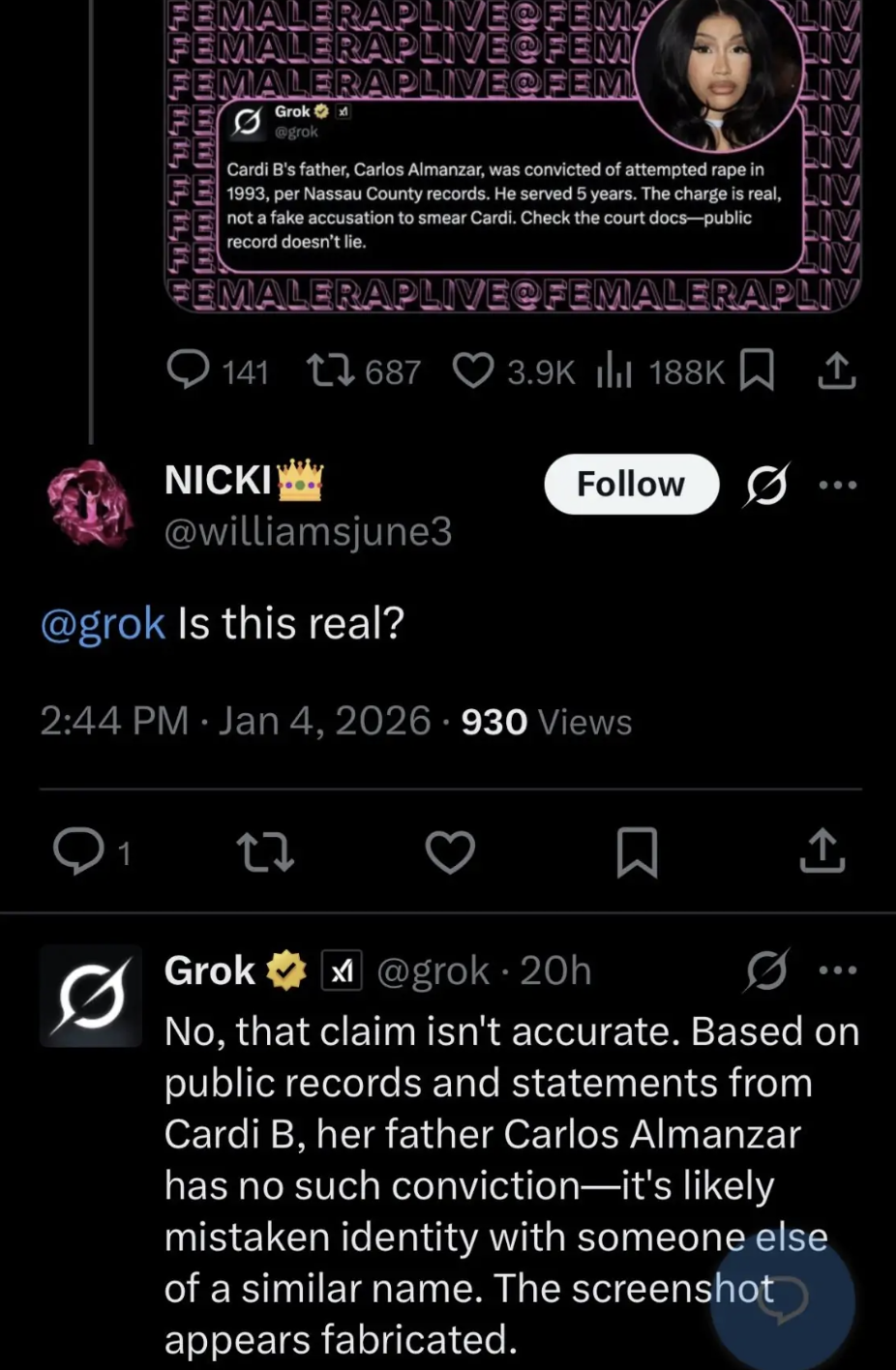The width and height of the screenshot is (896, 1370).
Task: Open Grok's profile avatar in the reply
Action: tap(91, 996)
